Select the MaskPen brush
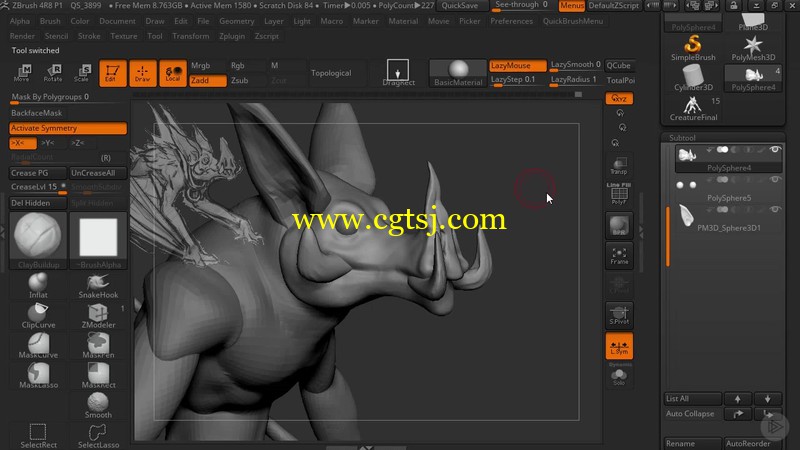The height and width of the screenshot is (450, 800). tap(98, 345)
